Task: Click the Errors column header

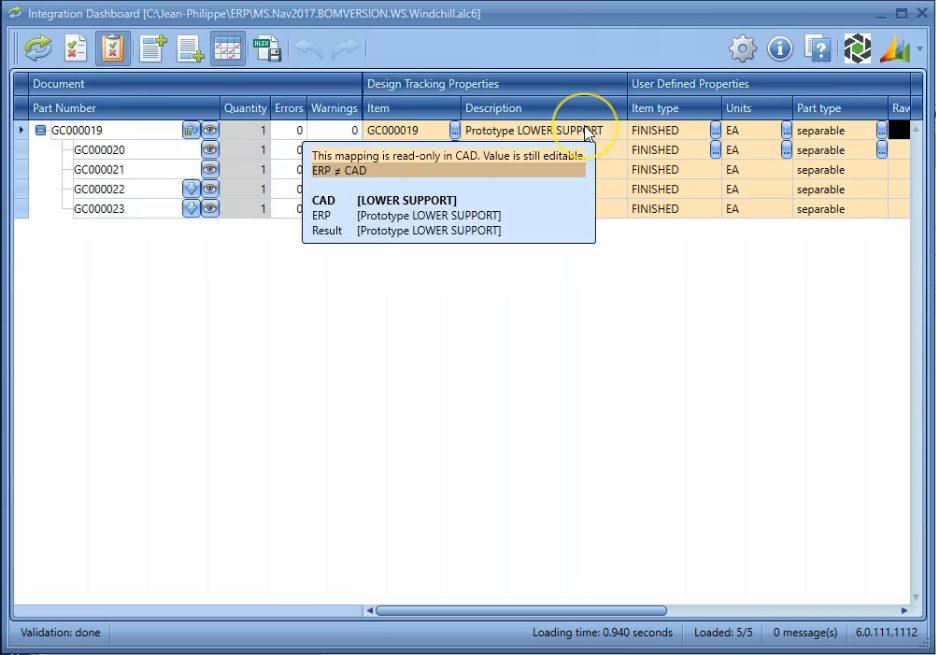Action: (x=289, y=108)
